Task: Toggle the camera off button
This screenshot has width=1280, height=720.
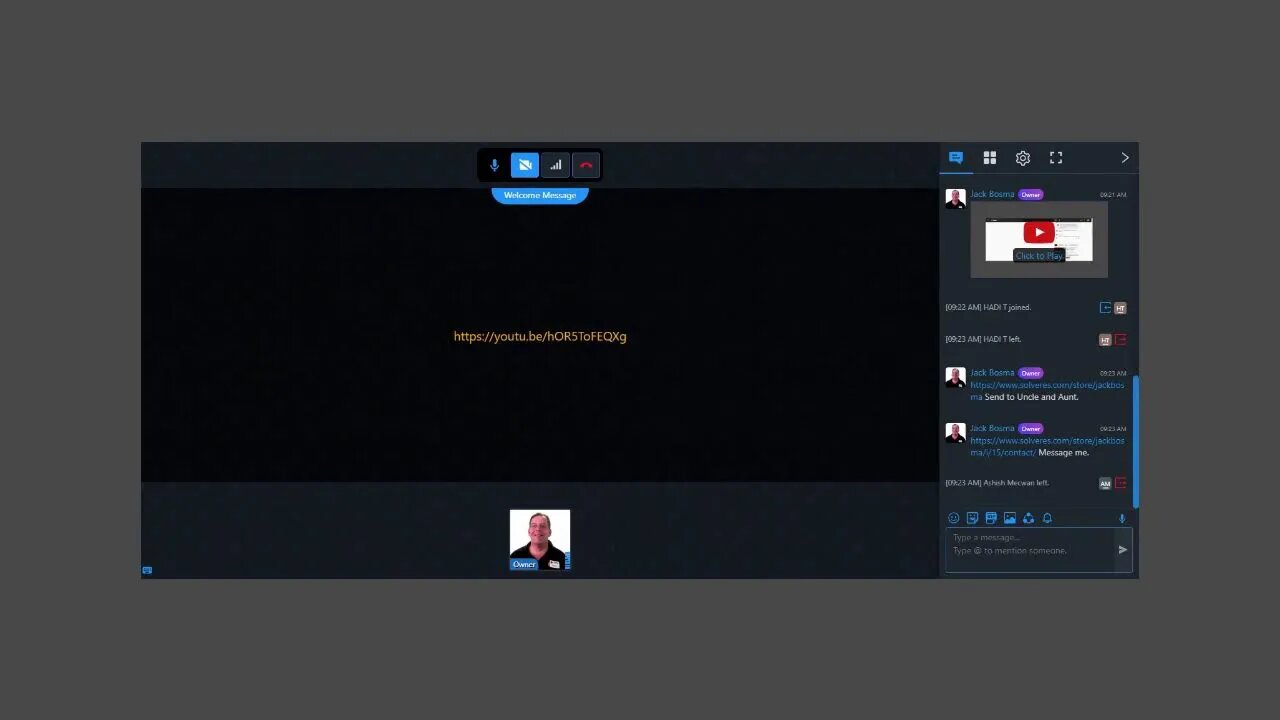Action: 525,165
